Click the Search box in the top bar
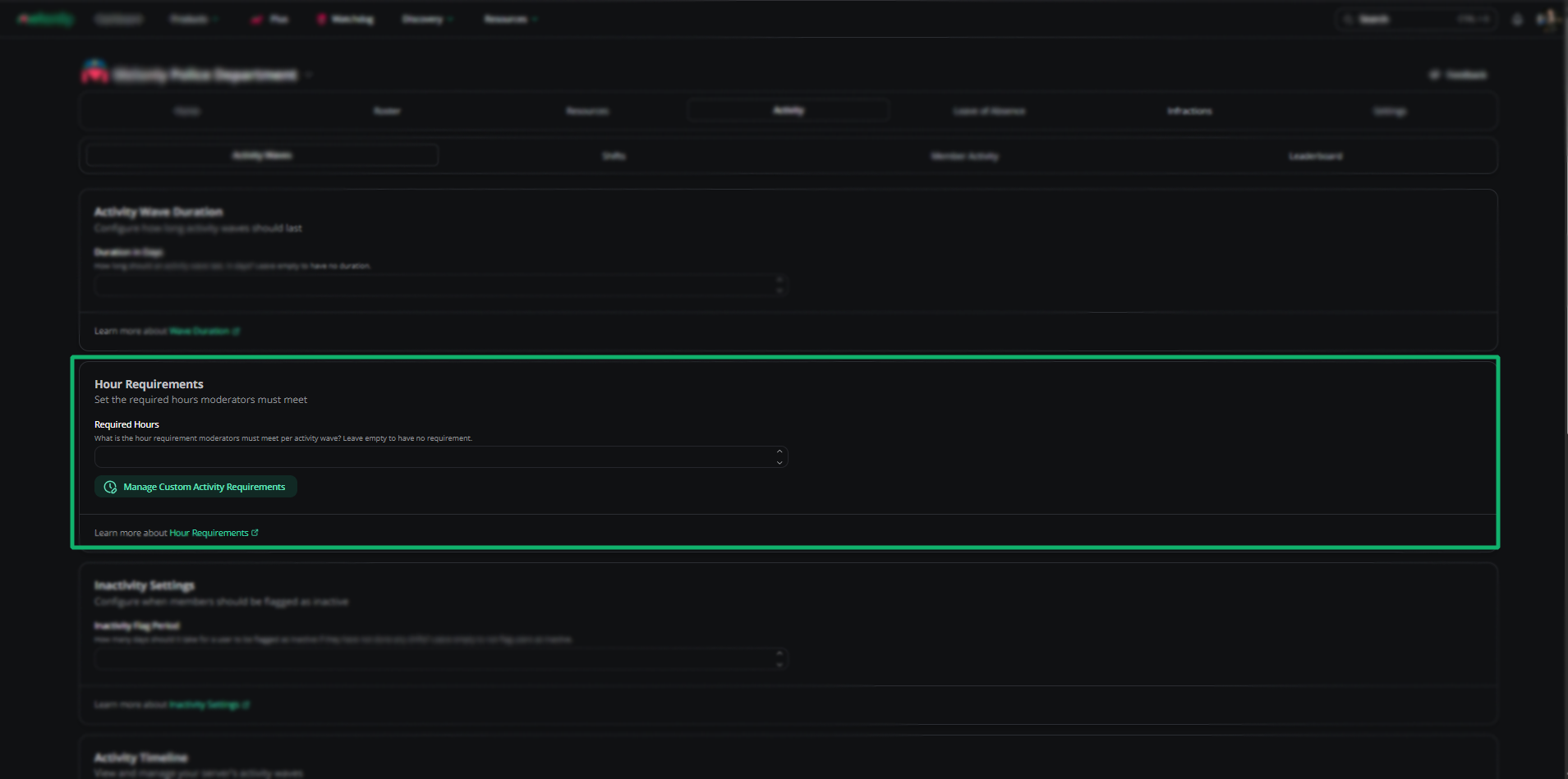 coord(1415,19)
